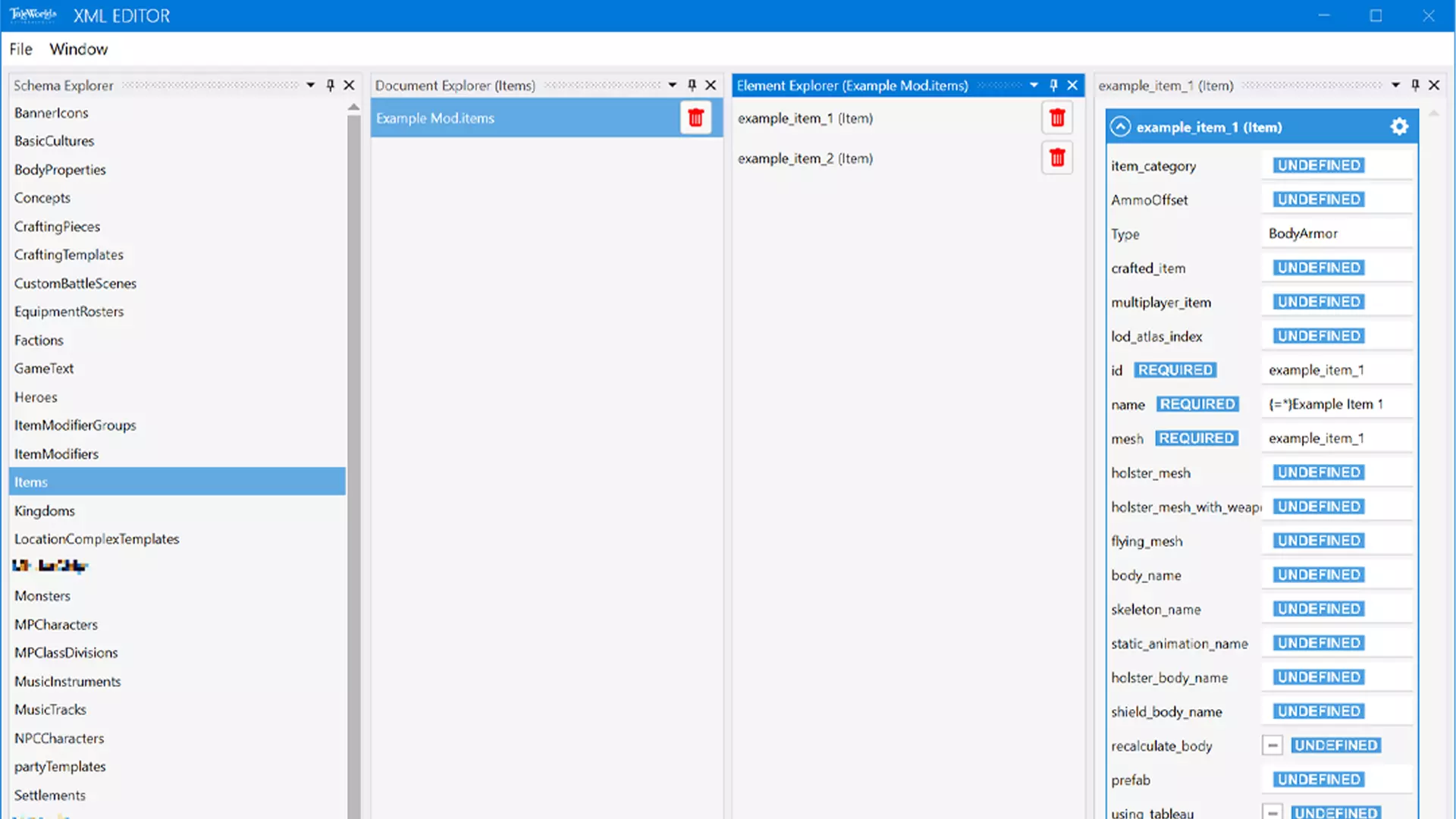1456x819 pixels.
Task: Select example_item_2 in Element Explorer
Action: click(x=805, y=158)
